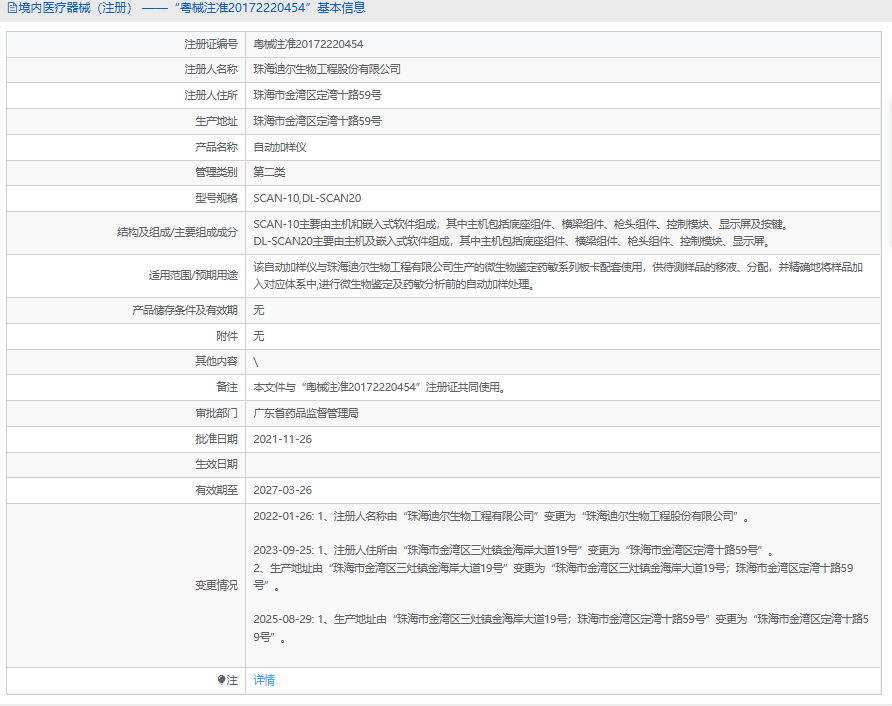Select the model spec SCAN-10,DL-SCAN20
The image size is (892, 706).
pos(307,198)
